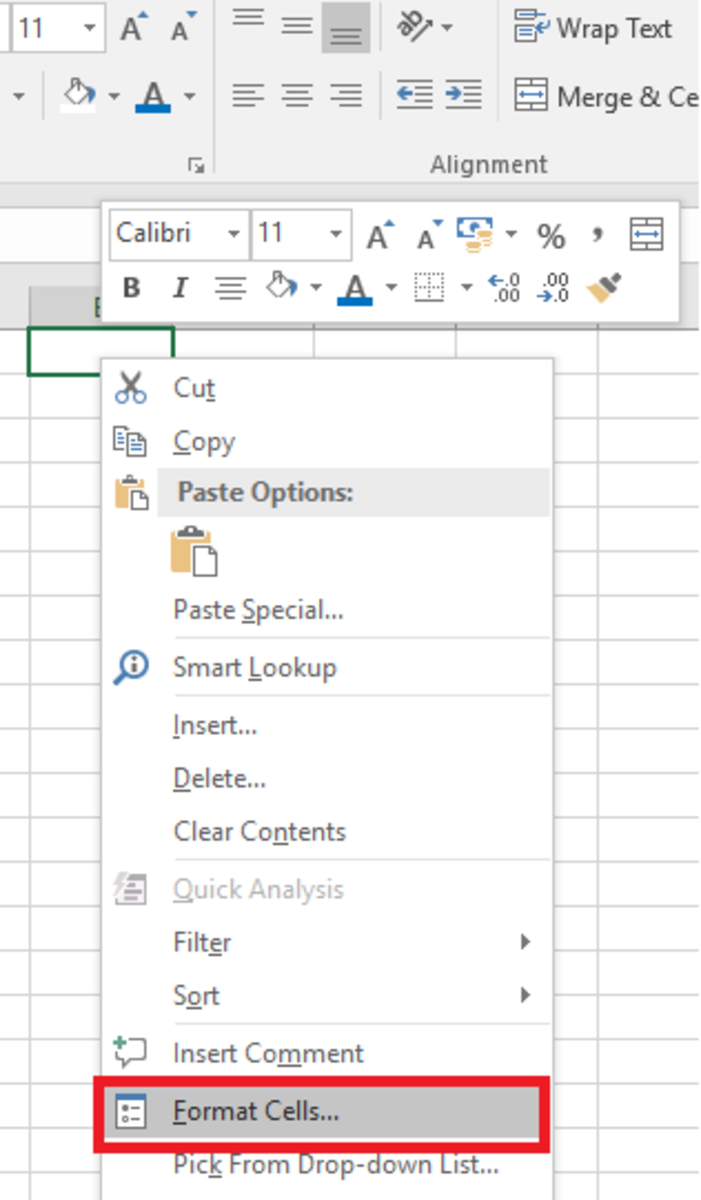701x1200 pixels.
Task: Open the font size dropdown on the mini toolbar
Action: tap(334, 235)
